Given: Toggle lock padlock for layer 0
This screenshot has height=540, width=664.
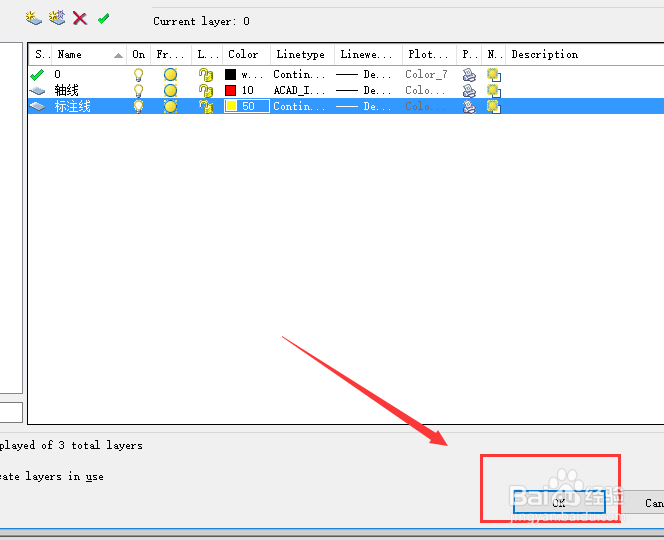Looking at the screenshot, I should 206,75.
